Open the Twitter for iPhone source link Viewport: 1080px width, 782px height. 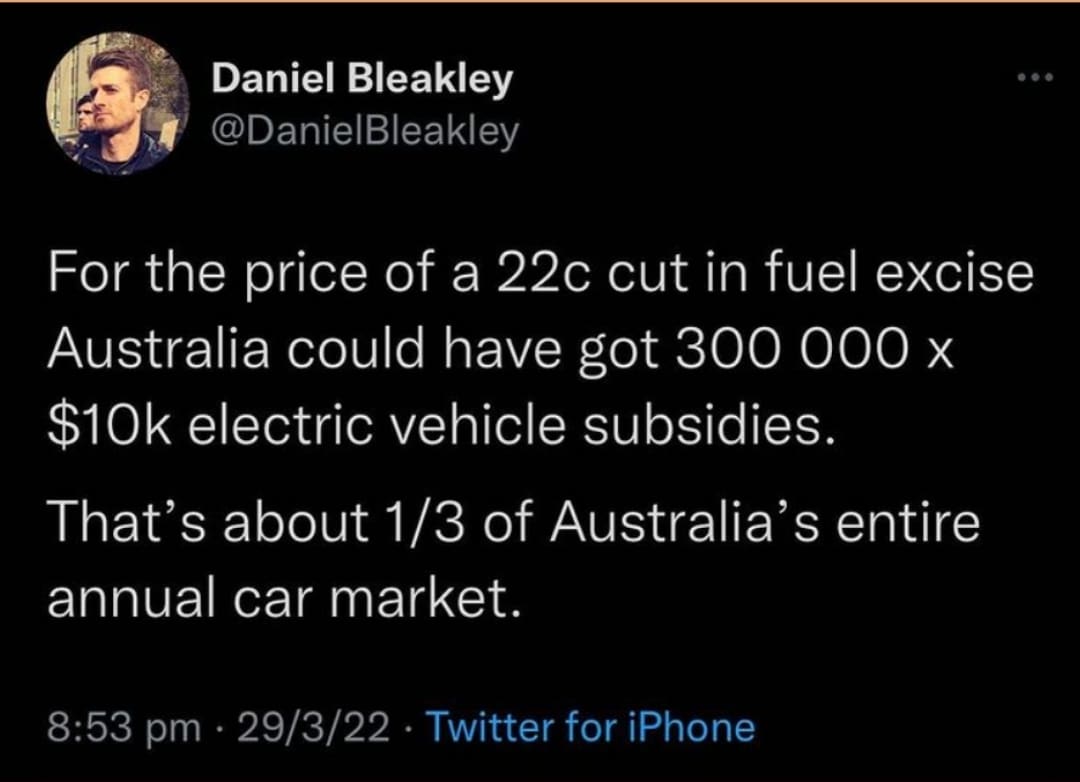[591, 727]
